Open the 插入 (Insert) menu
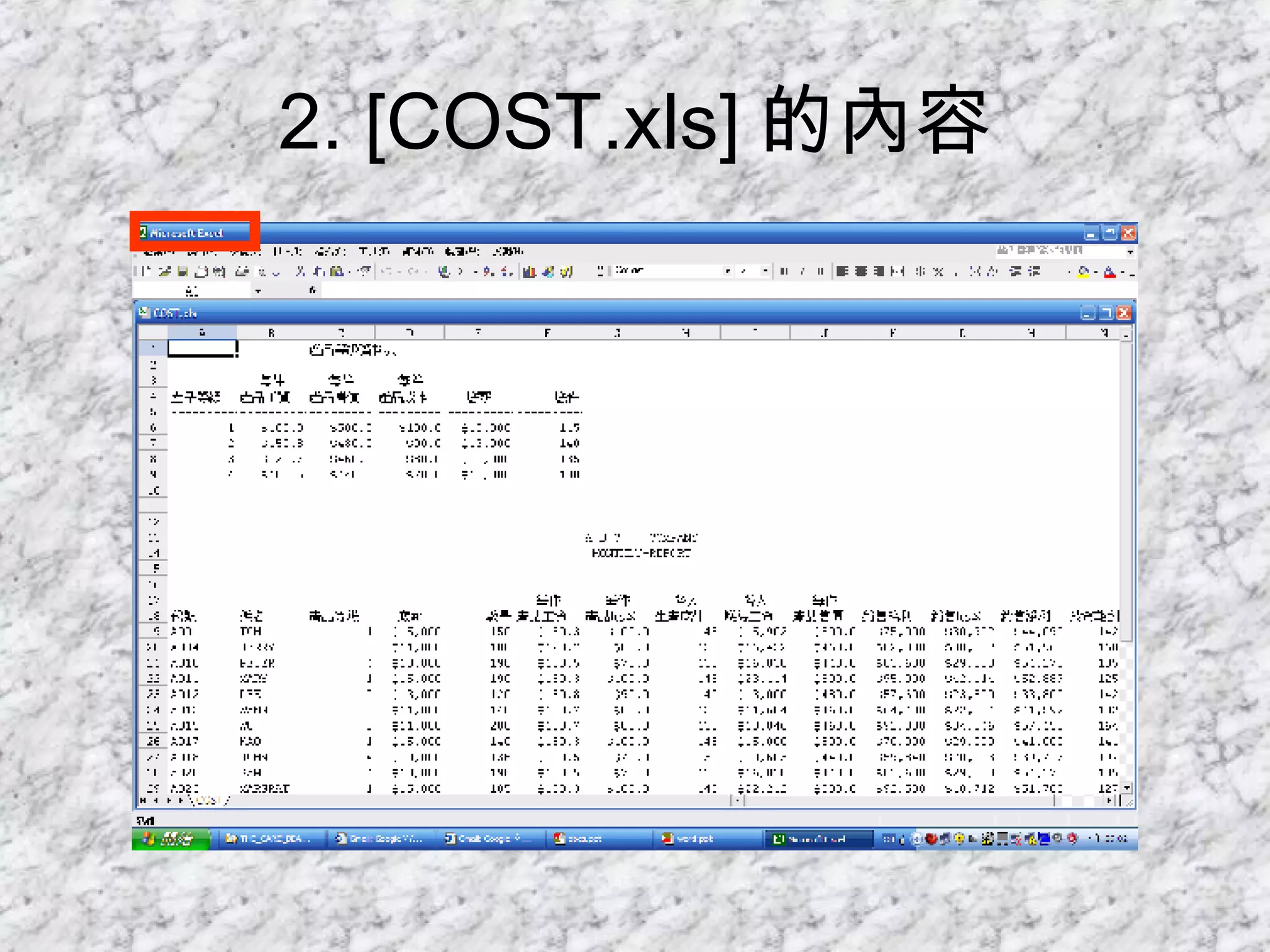This screenshot has height=952, width=1270. tap(288, 251)
